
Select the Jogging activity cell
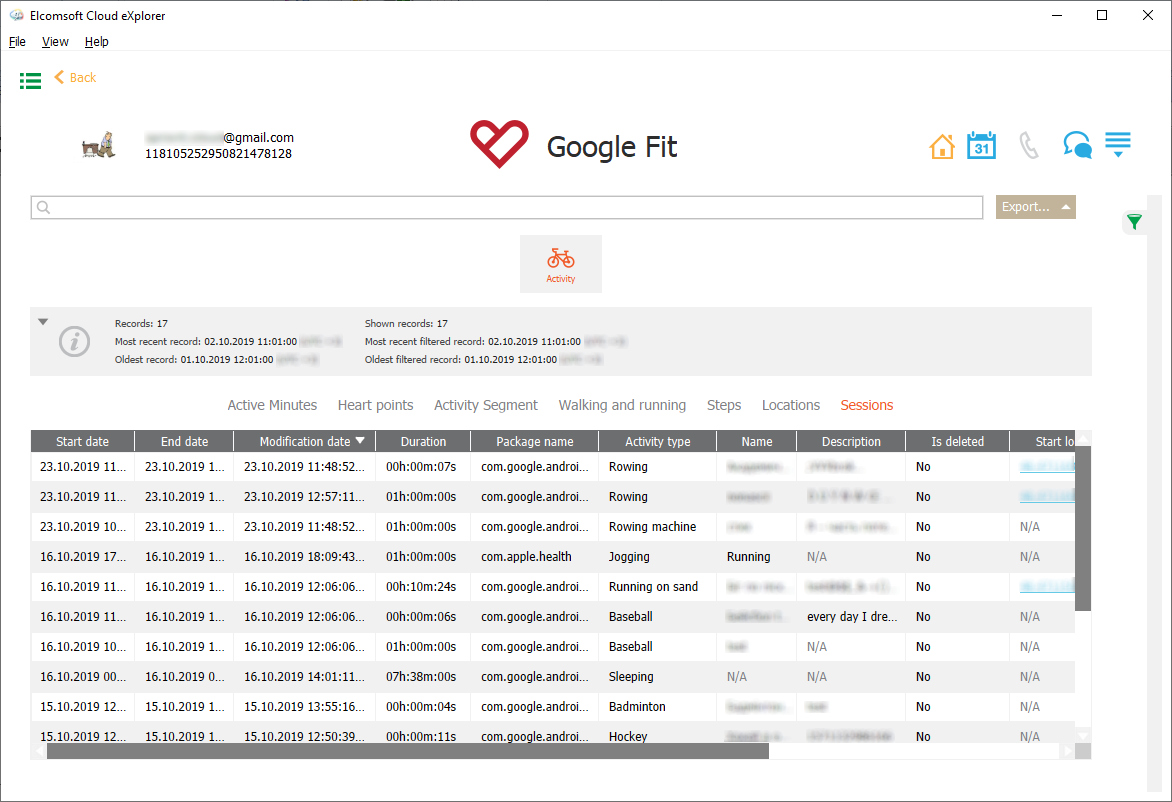point(657,557)
